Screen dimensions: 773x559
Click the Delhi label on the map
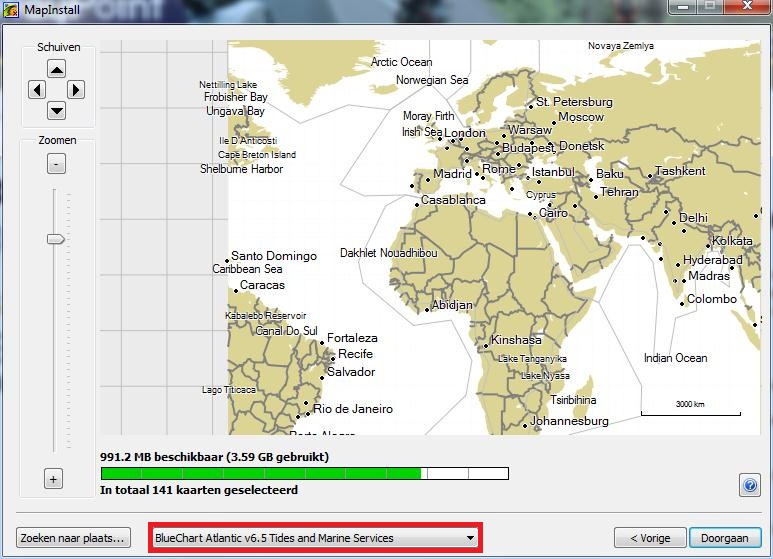693,218
